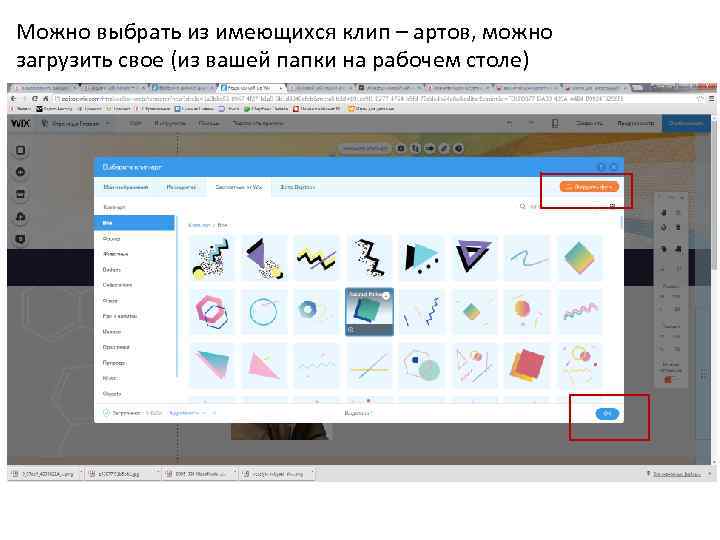Open the My Uploads cloud icon

[x=20, y=217]
